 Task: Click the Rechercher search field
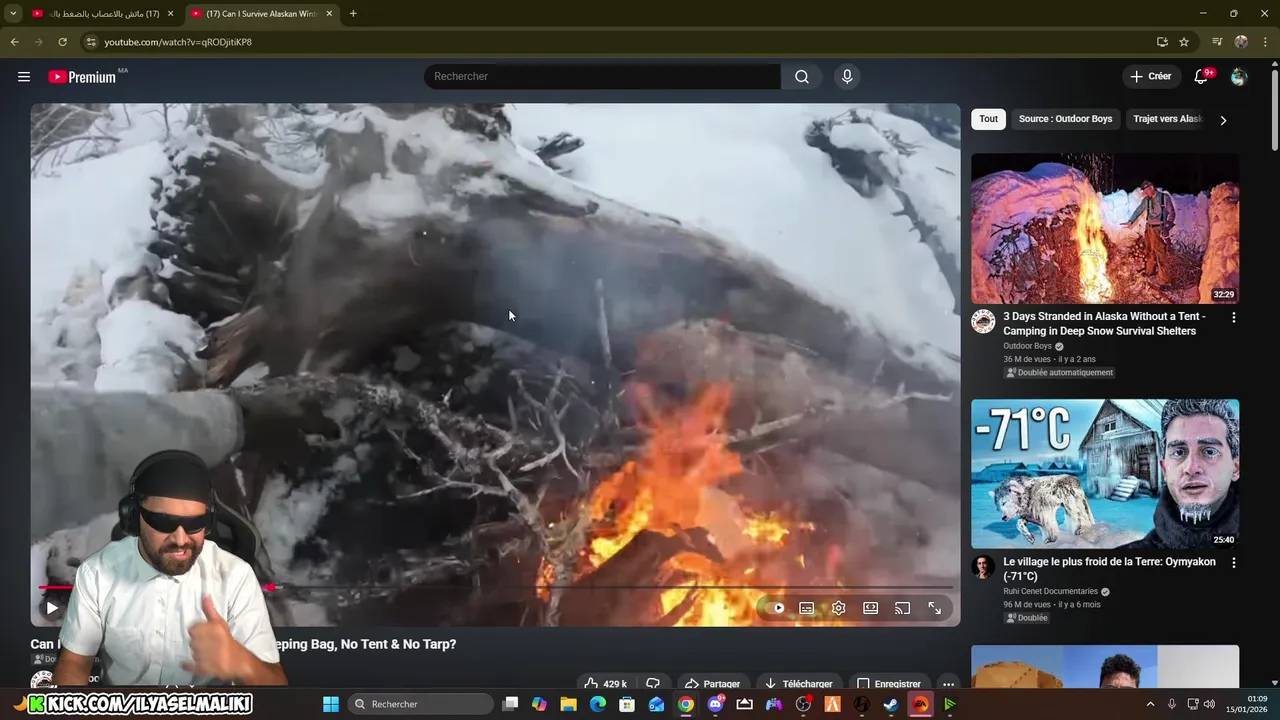pyautogui.click(x=602, y=76)
